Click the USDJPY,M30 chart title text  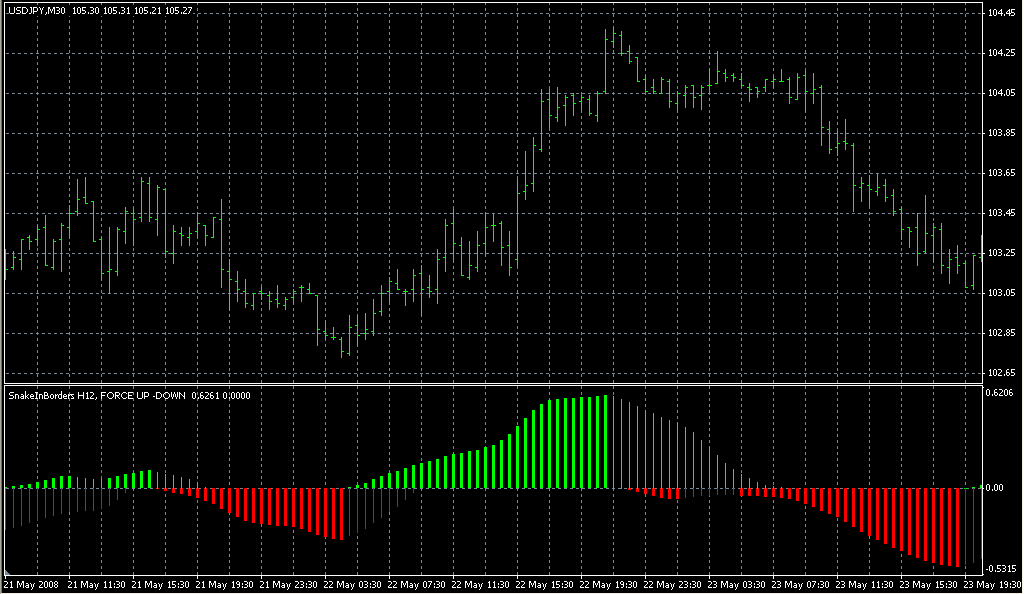(x=37, y=10)
